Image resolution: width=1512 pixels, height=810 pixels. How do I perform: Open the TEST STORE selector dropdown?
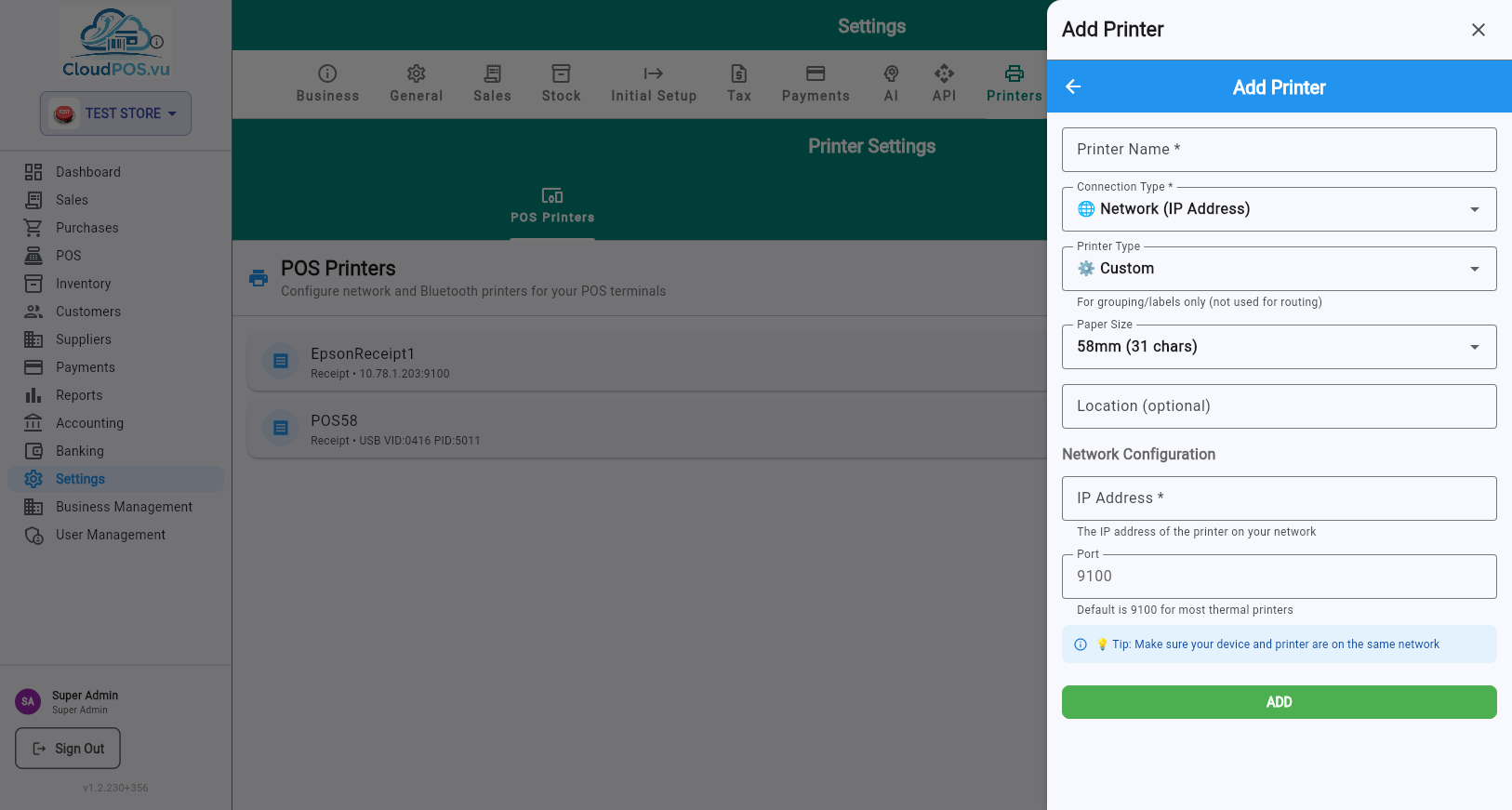(115, 113)
